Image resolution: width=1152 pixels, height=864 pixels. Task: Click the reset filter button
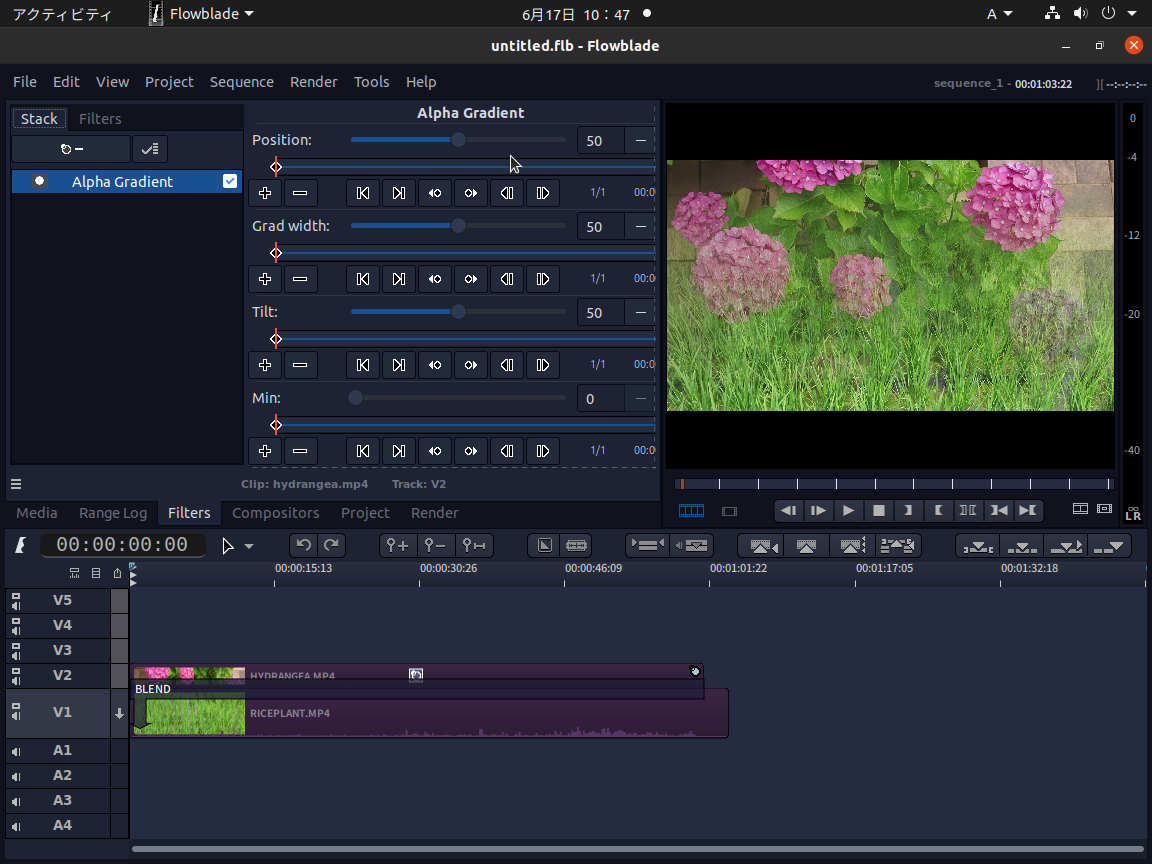(x=70, y=148)
